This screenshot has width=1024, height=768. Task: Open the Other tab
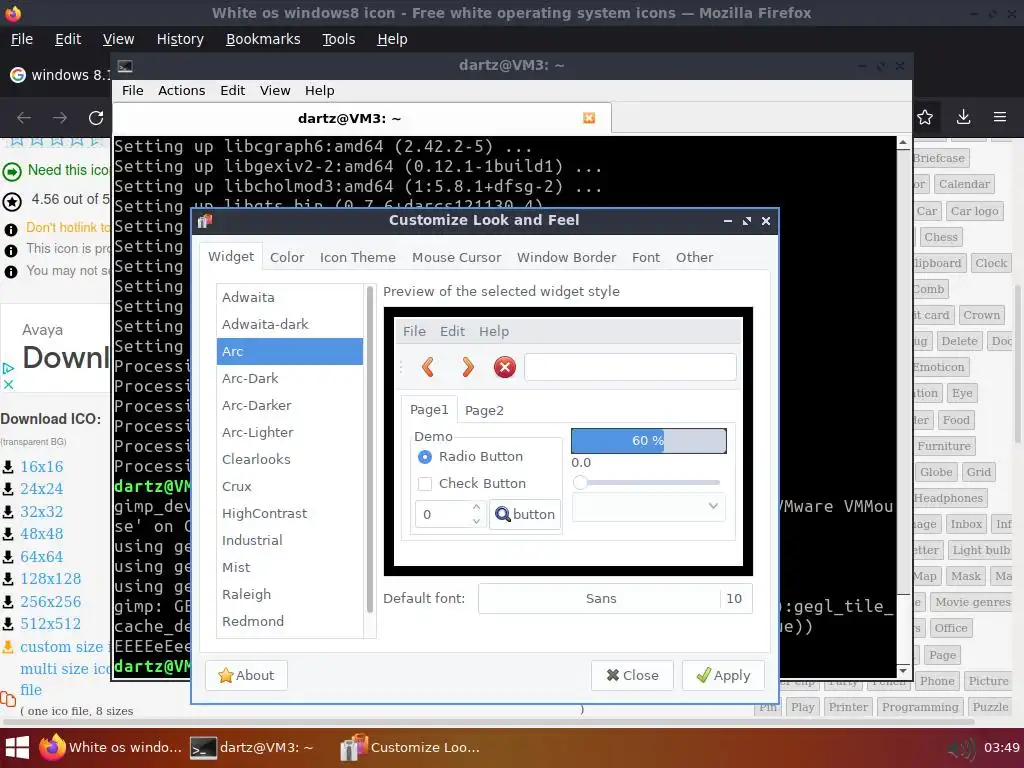[694, 257]
